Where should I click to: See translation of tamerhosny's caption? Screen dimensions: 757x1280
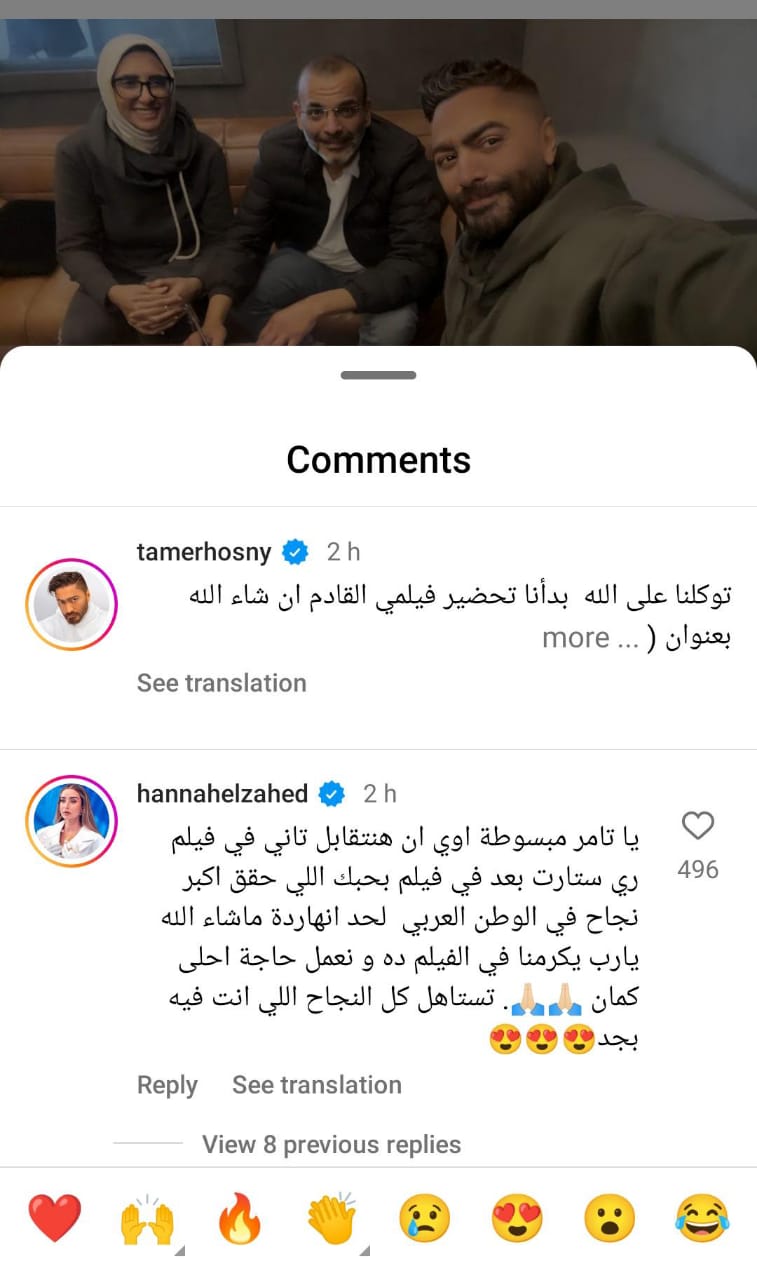pos(221,683)
